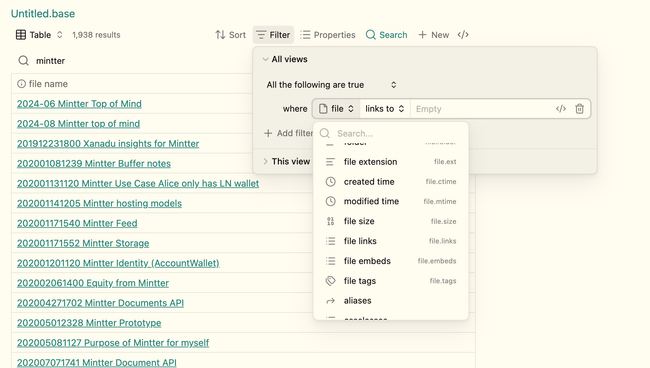Select file links property
This screenshot has width=650, height=368.
click(x=391, y=241)
